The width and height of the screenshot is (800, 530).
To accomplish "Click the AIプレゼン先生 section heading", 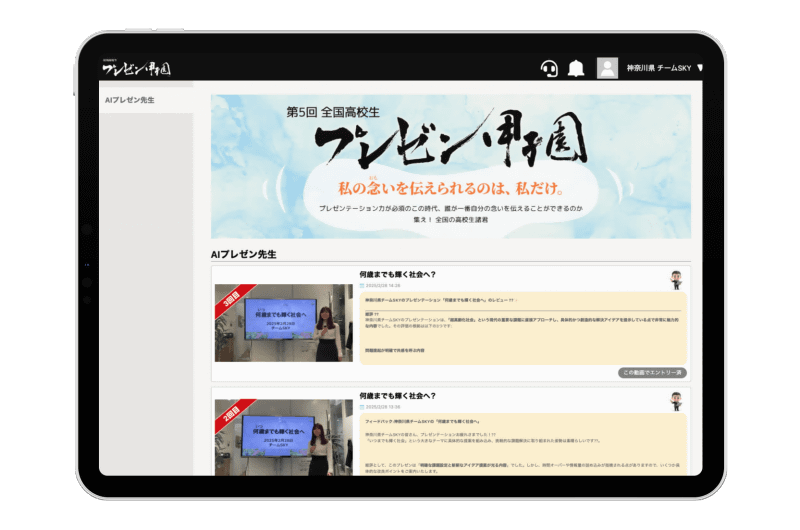I will tap(243, 254).
